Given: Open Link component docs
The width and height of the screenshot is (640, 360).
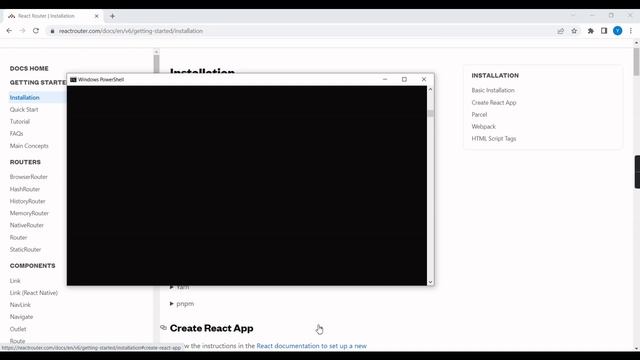Looking at the screenshot, I should (15, 281).
